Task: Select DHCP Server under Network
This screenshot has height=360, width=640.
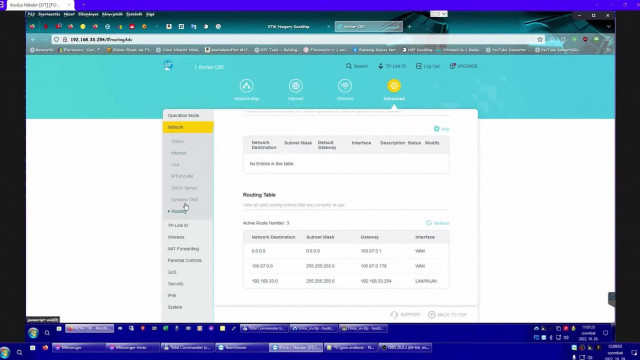Action: pos(184,188)
